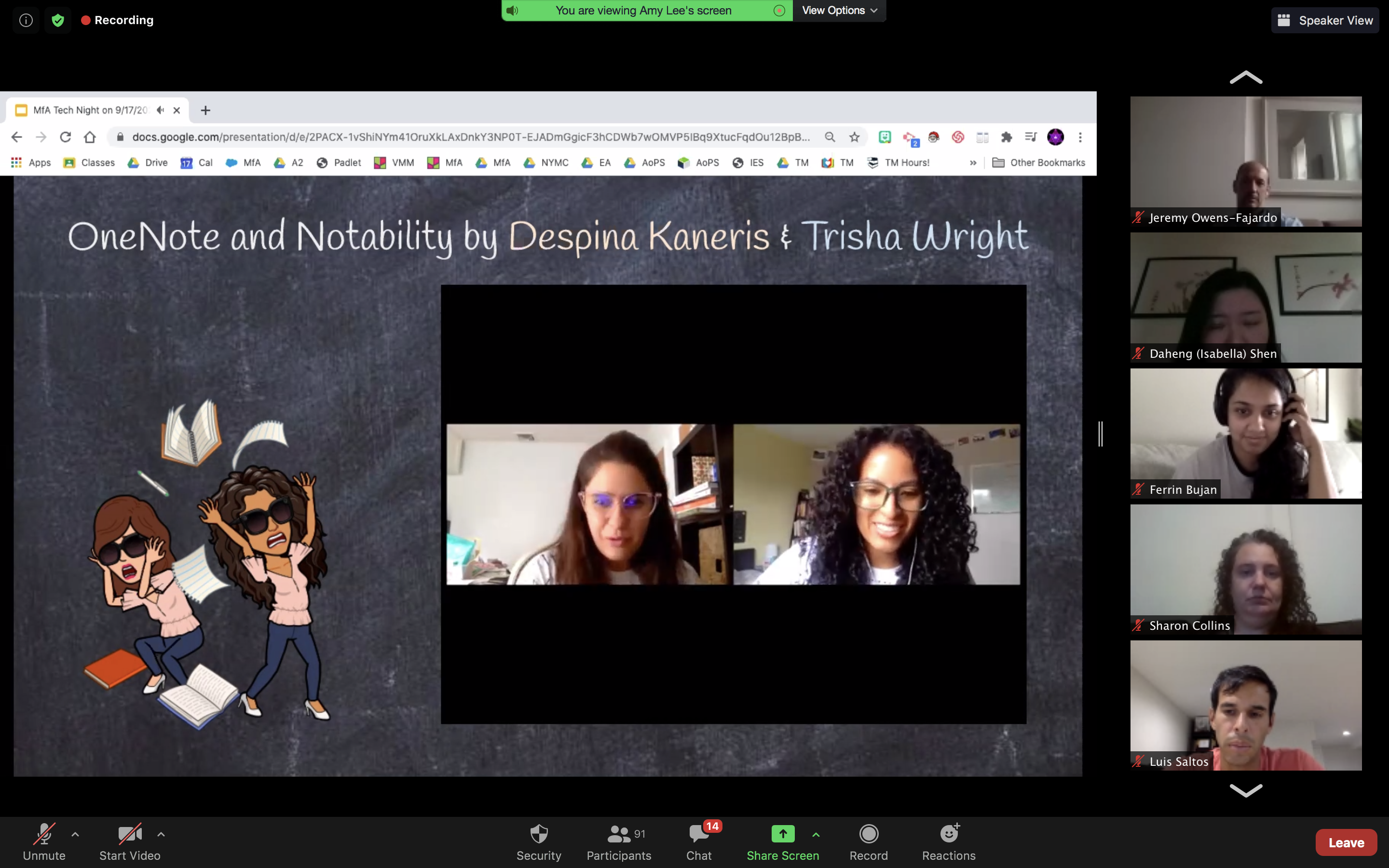Click the browser Home icon
The height and width of the screenshot is (868, 1389).
coord(90,137)
